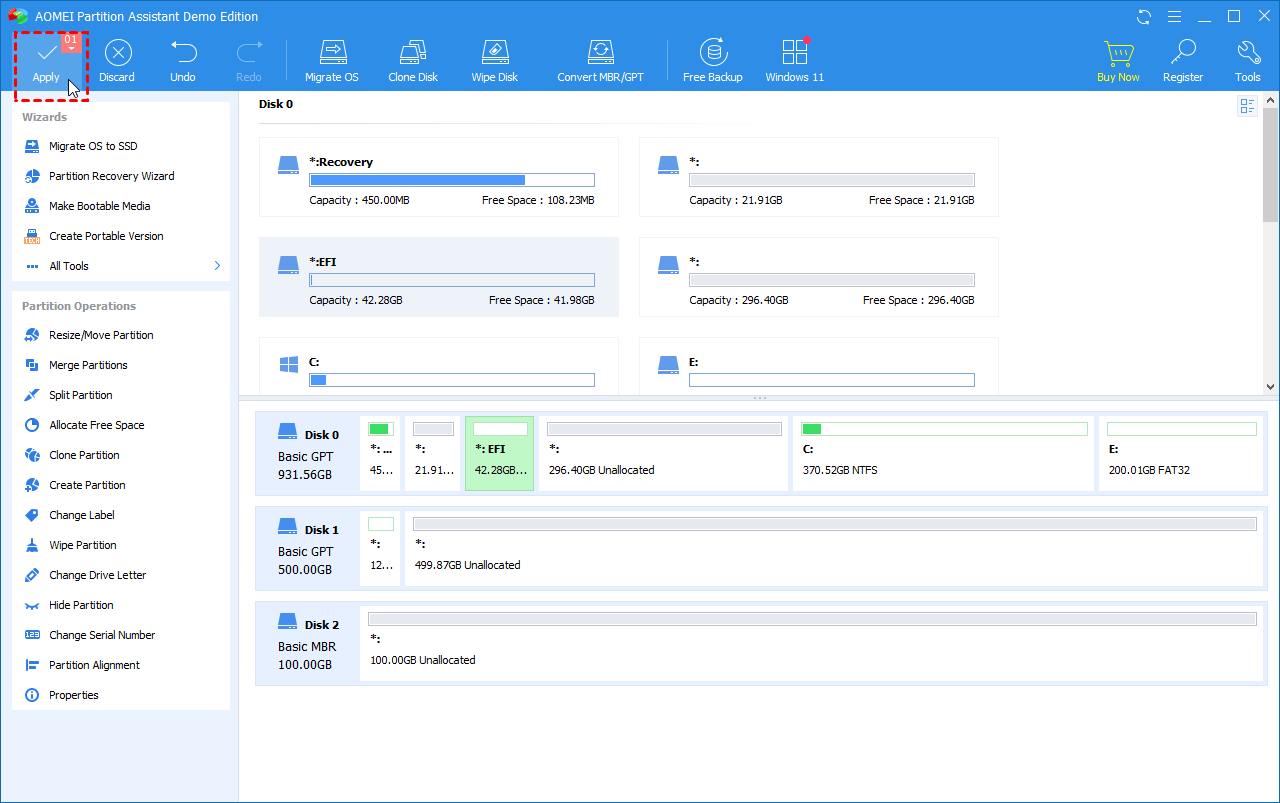
Task: Check Windows 11 upgrade compatibility
Action: click(794, 58)
